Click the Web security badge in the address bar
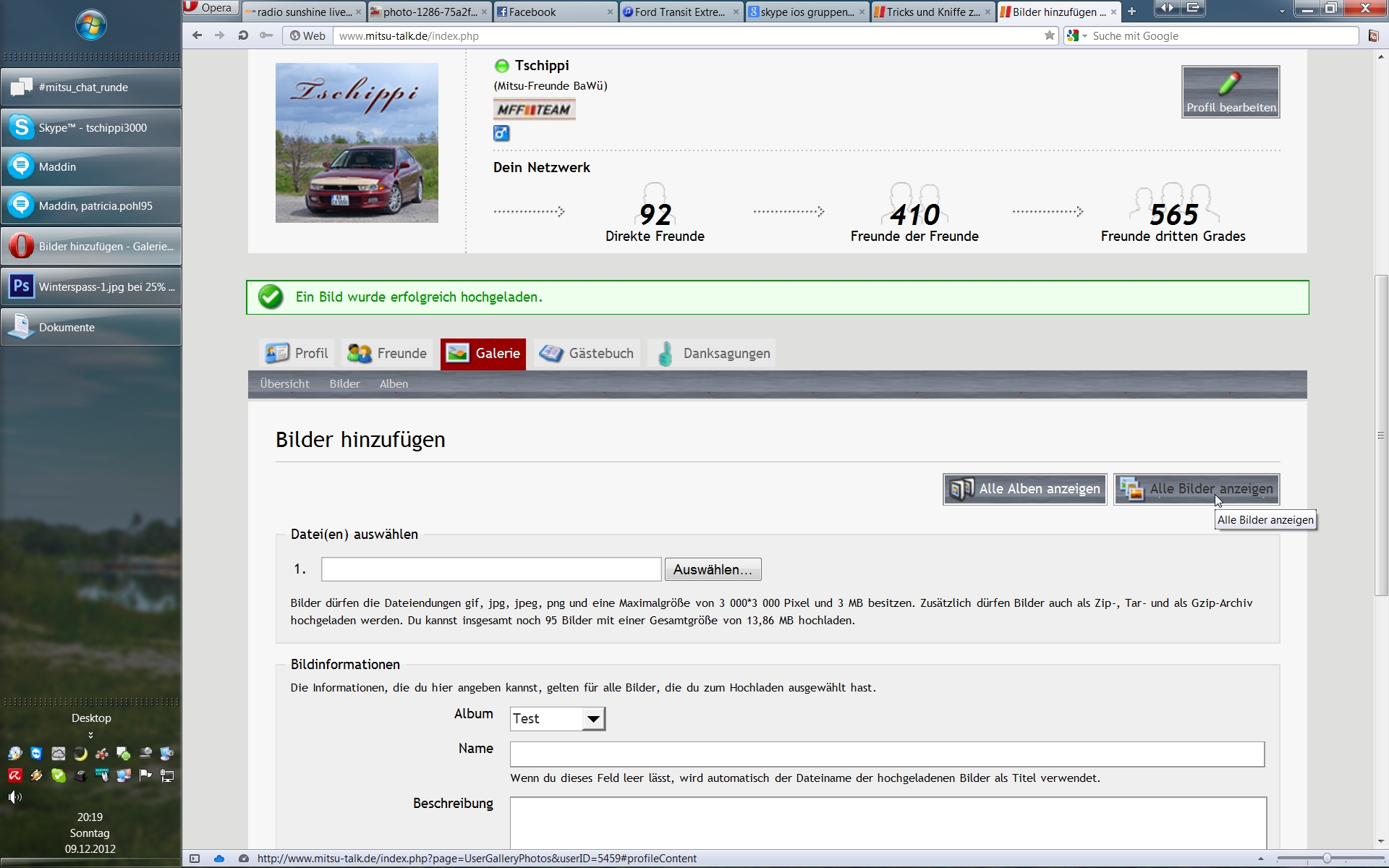Image resolution: width=1389 pixels, height=868 pixels. pyautogui.click(x=307, y=35)
